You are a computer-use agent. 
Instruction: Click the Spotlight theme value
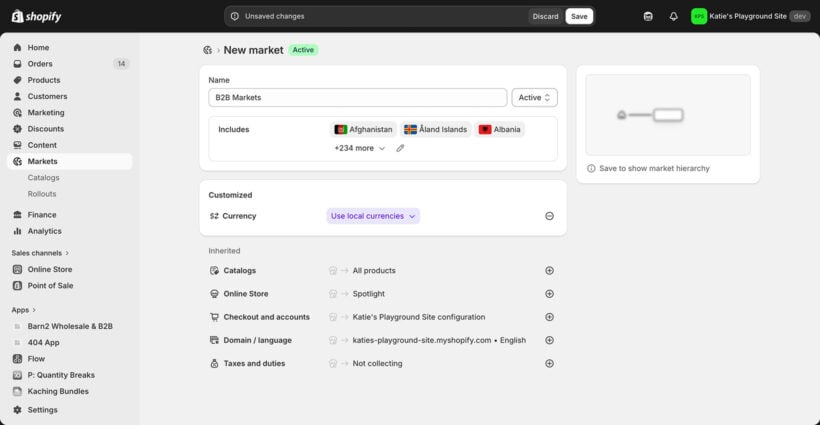[x=369, y=294]
